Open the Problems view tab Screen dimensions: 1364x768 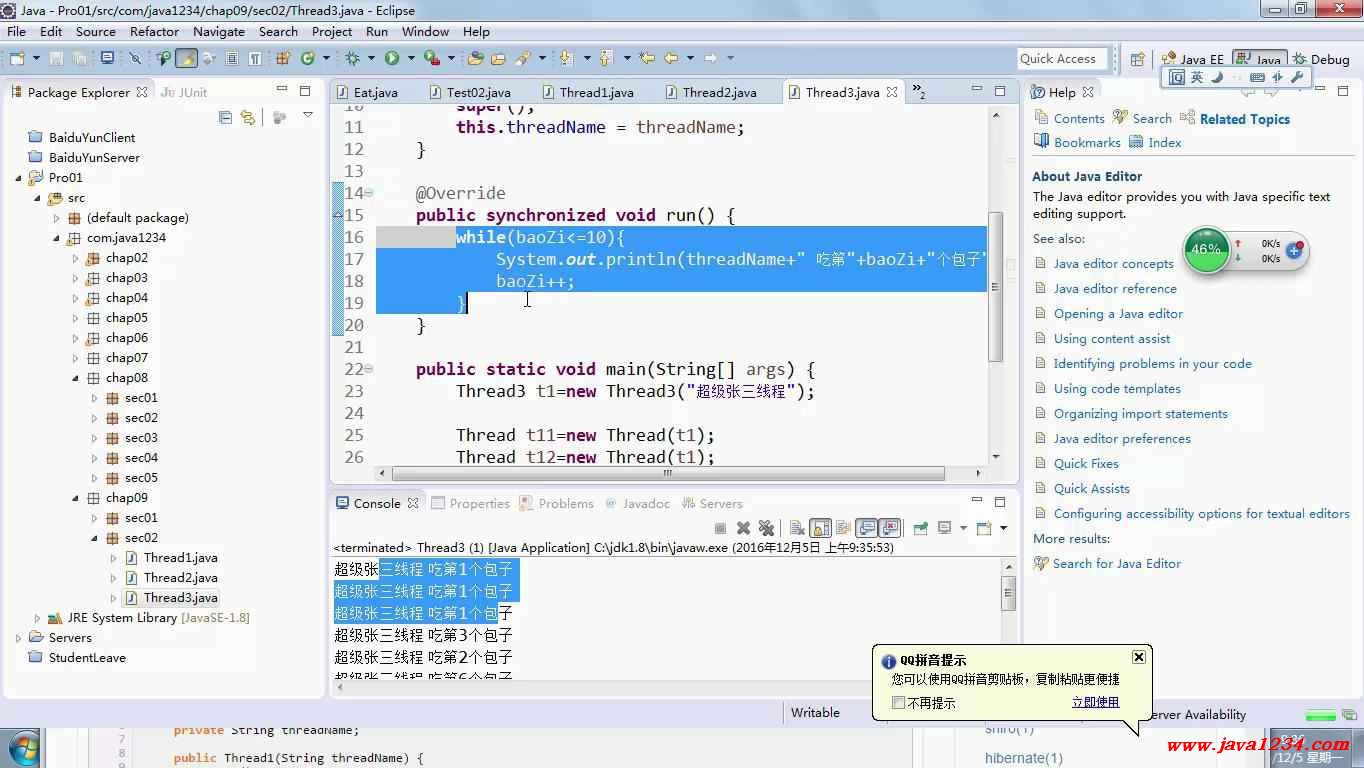pyautogui.click(x=556, y=503)
